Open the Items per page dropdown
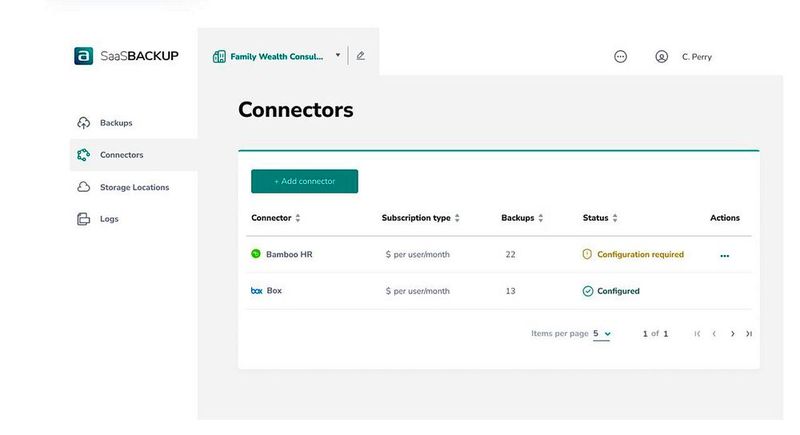The image size is (800, 435). 601,334
